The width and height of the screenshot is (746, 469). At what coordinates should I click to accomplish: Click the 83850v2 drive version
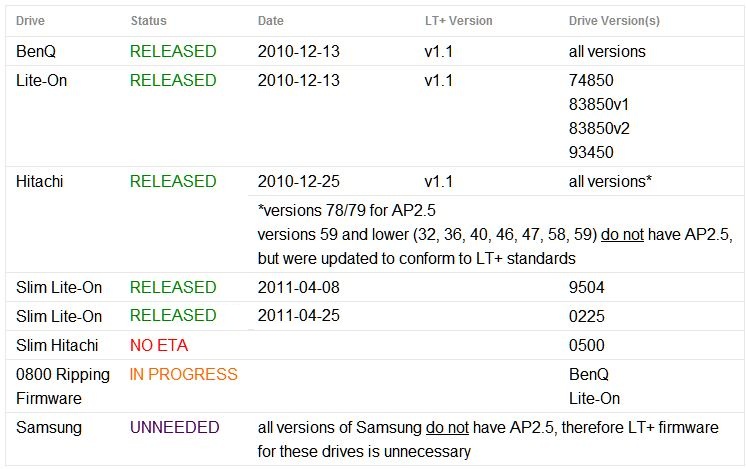599,128
